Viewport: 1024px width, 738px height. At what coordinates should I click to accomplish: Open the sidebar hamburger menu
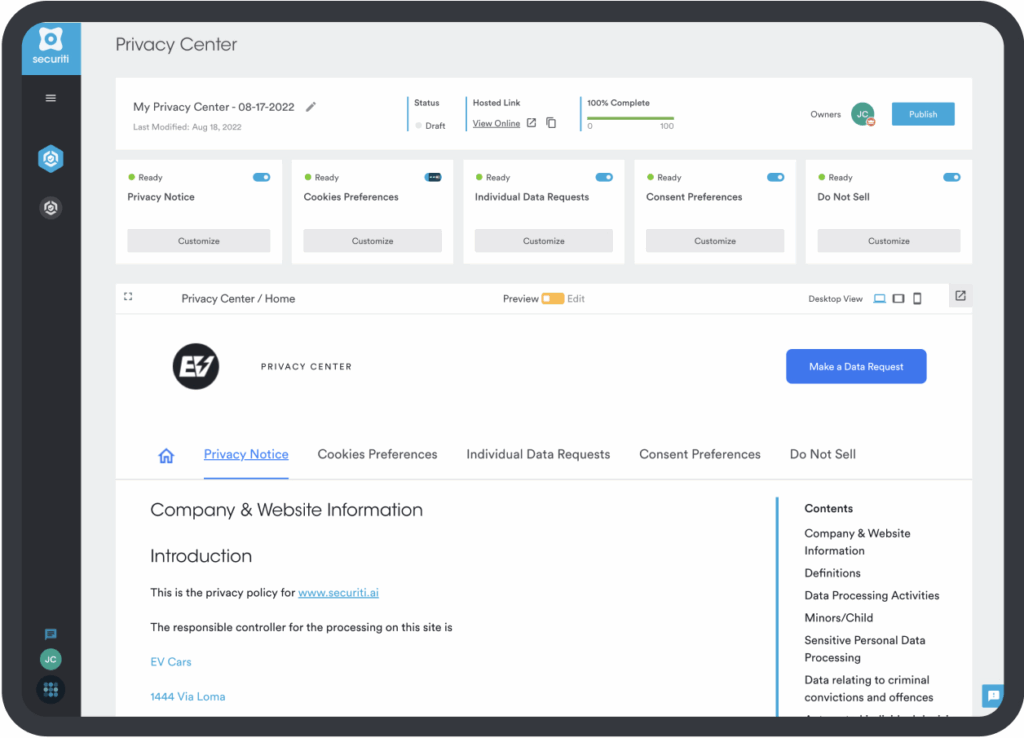[51, 98]
